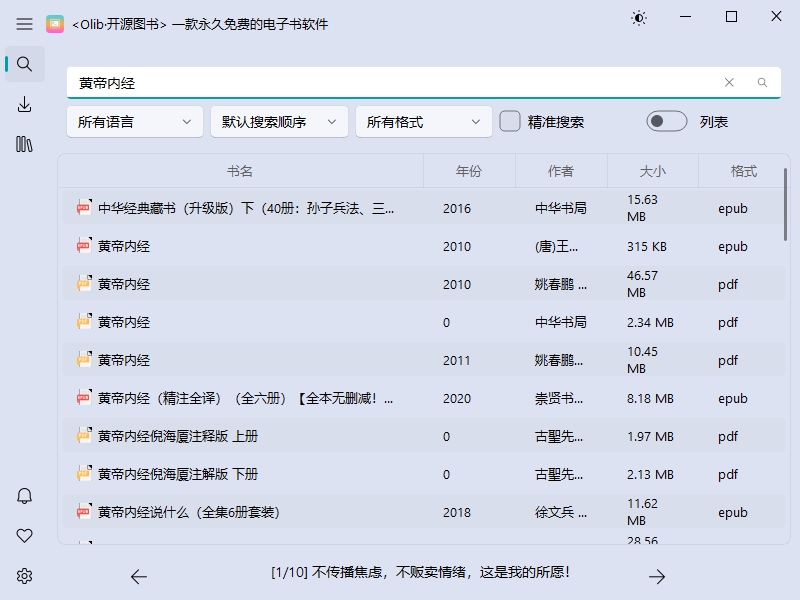Clear the search box with the X
The width and height of the screenshot is (800, 600).
coord(729,83)
